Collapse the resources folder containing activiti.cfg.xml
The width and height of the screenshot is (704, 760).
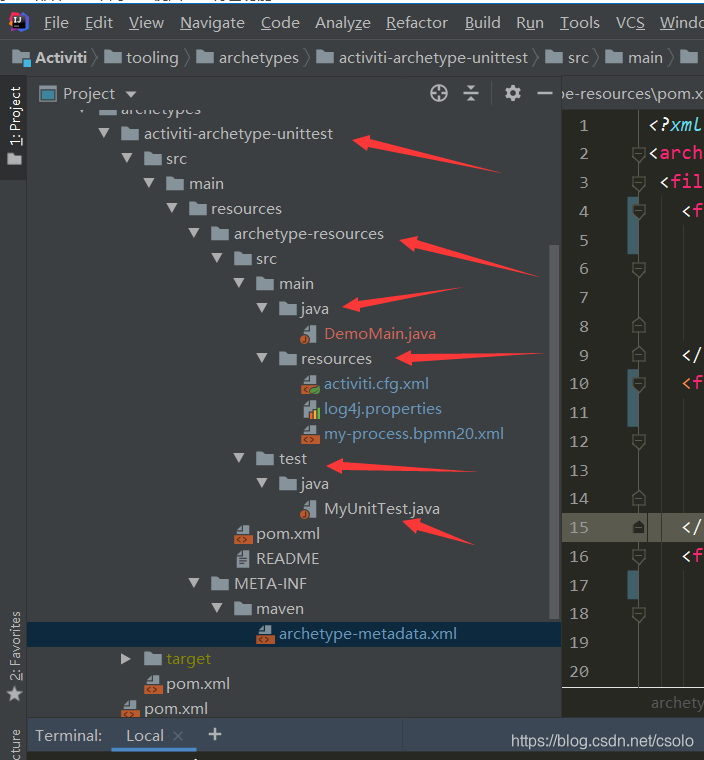(262, 358)
